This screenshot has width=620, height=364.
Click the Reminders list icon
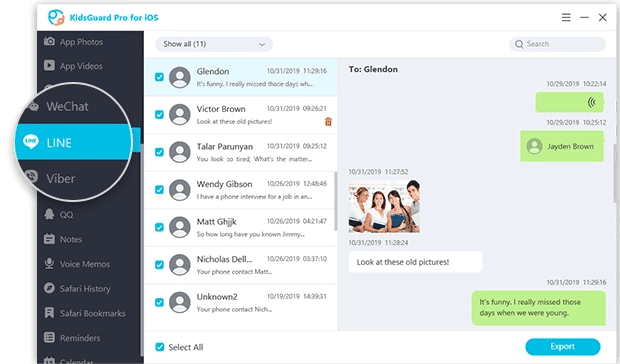pos(49,338)
